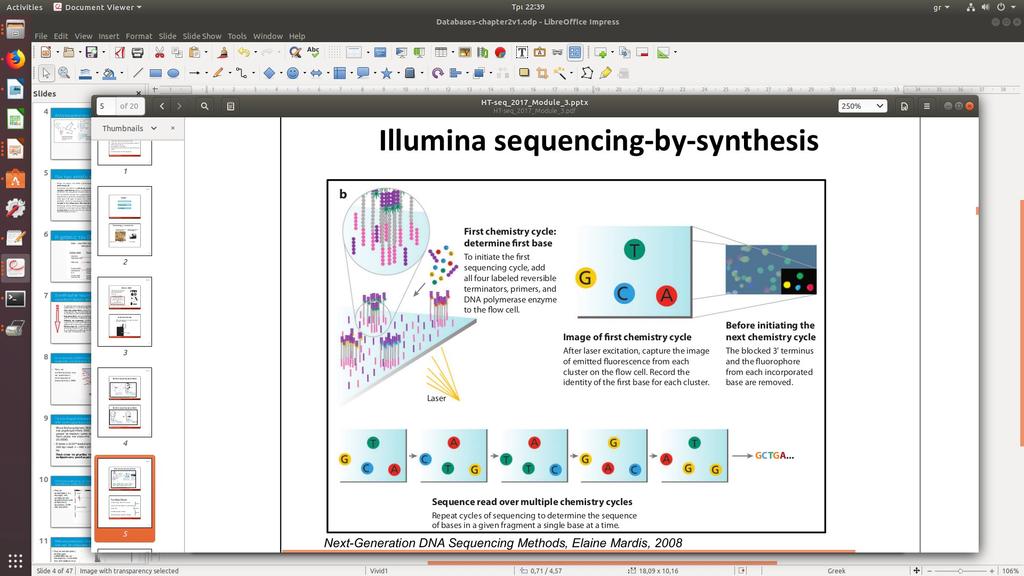Screen dimensions: 1024x576
Task: Click the Rotate tool icon
Action: tap(438, 73)
